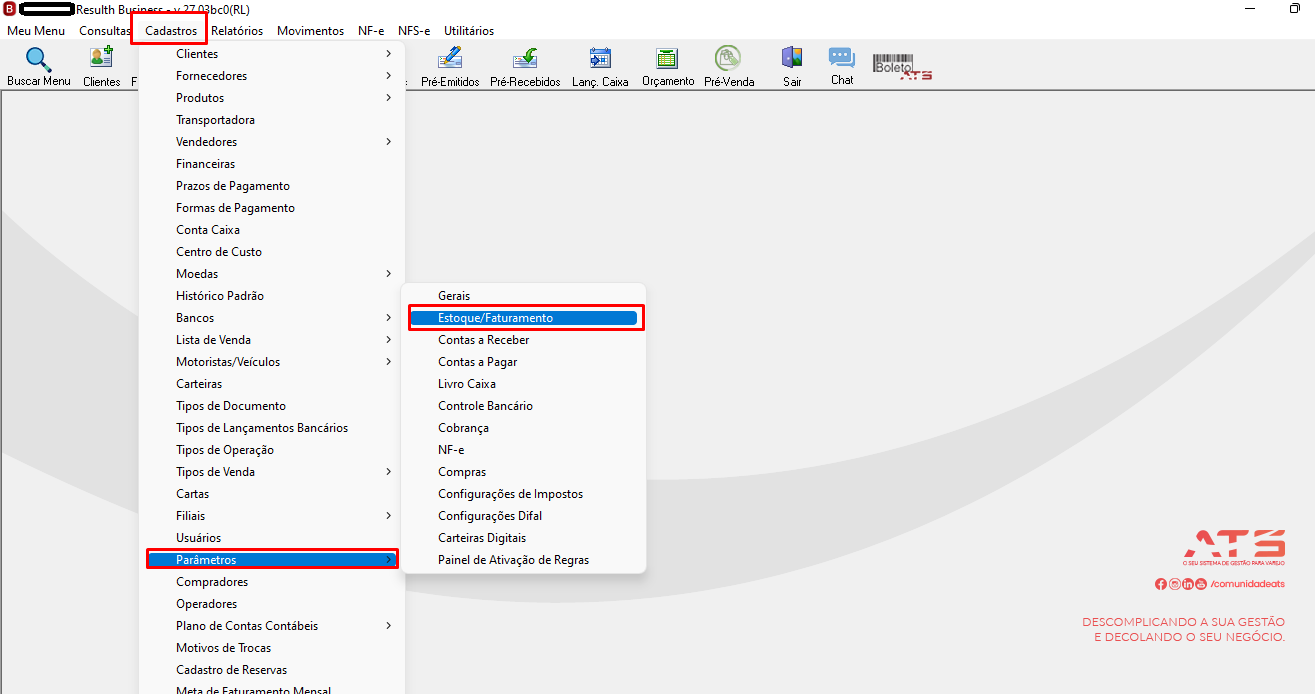This screenshot has height=694, width=1315.
Task: Open the Chat toolbar icon
Action: [x=842, y=58]
